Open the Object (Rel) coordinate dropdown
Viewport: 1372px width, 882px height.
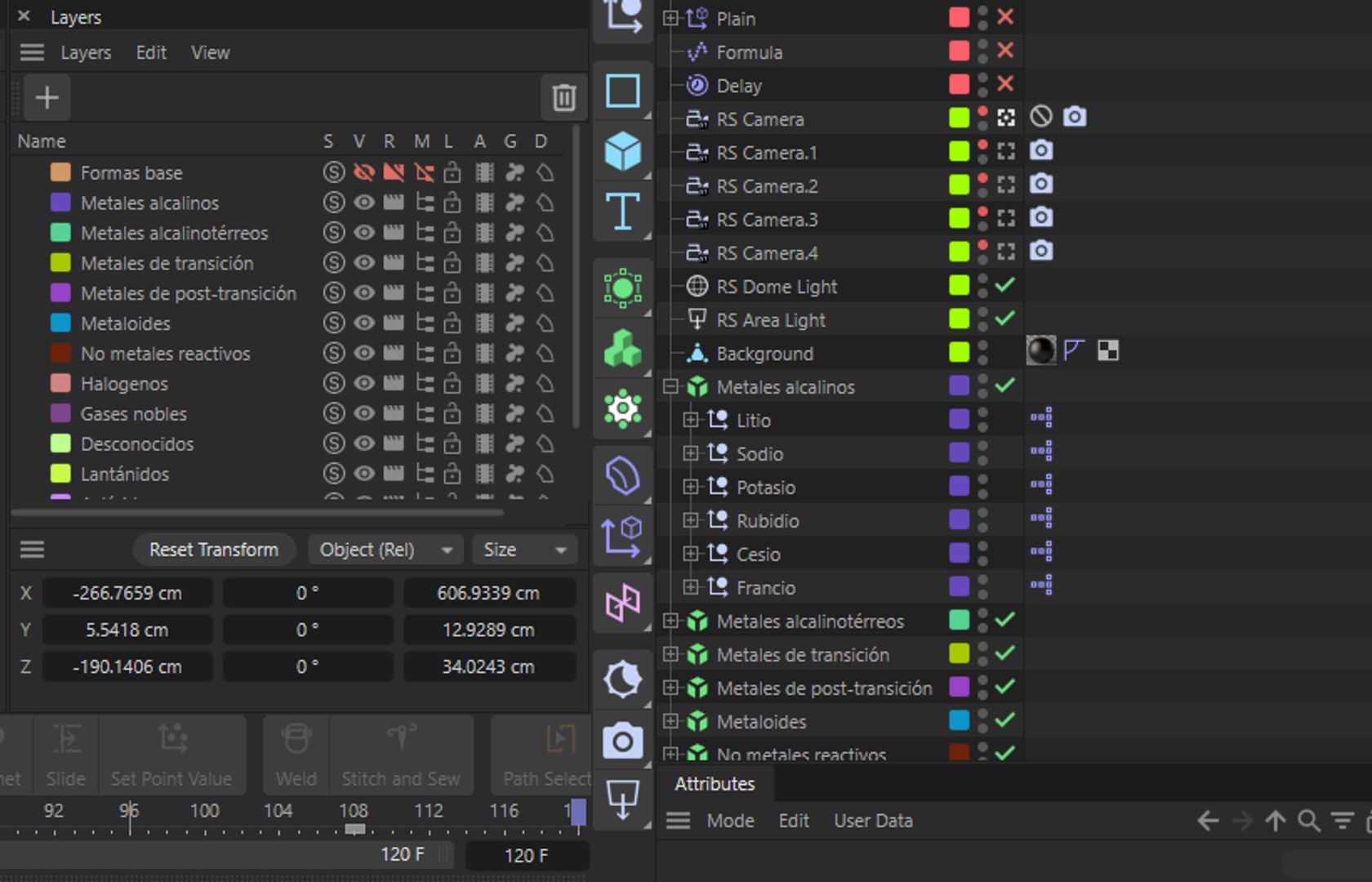point(385,550)
